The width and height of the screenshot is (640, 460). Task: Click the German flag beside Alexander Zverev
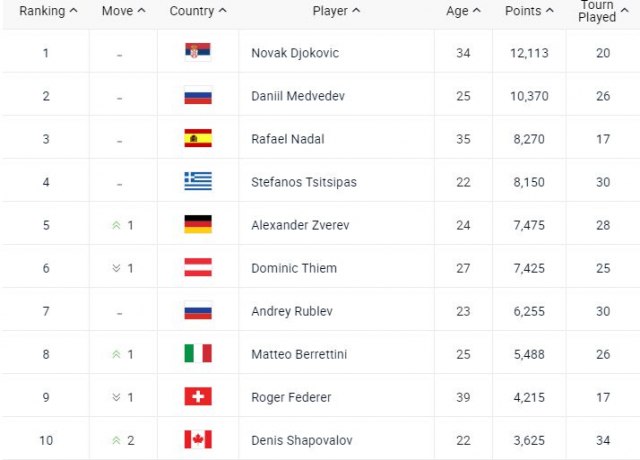coord(197,225)
